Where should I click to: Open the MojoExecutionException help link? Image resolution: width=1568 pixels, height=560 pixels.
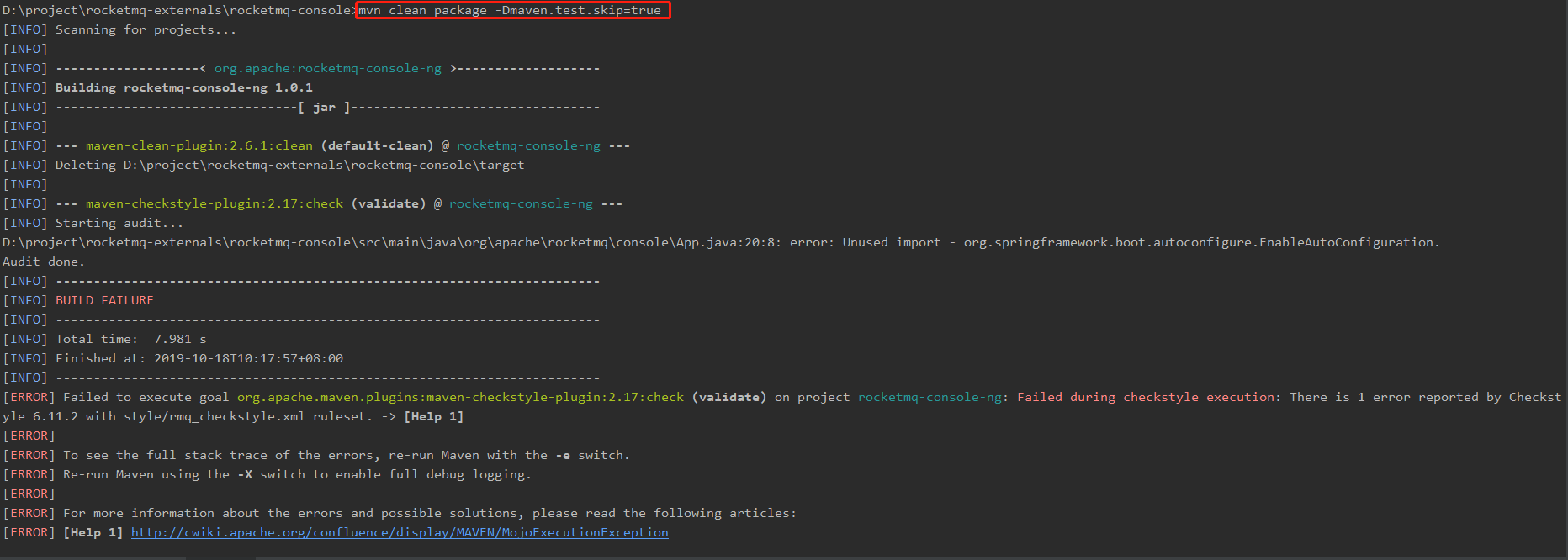click(x=400, y=532)
